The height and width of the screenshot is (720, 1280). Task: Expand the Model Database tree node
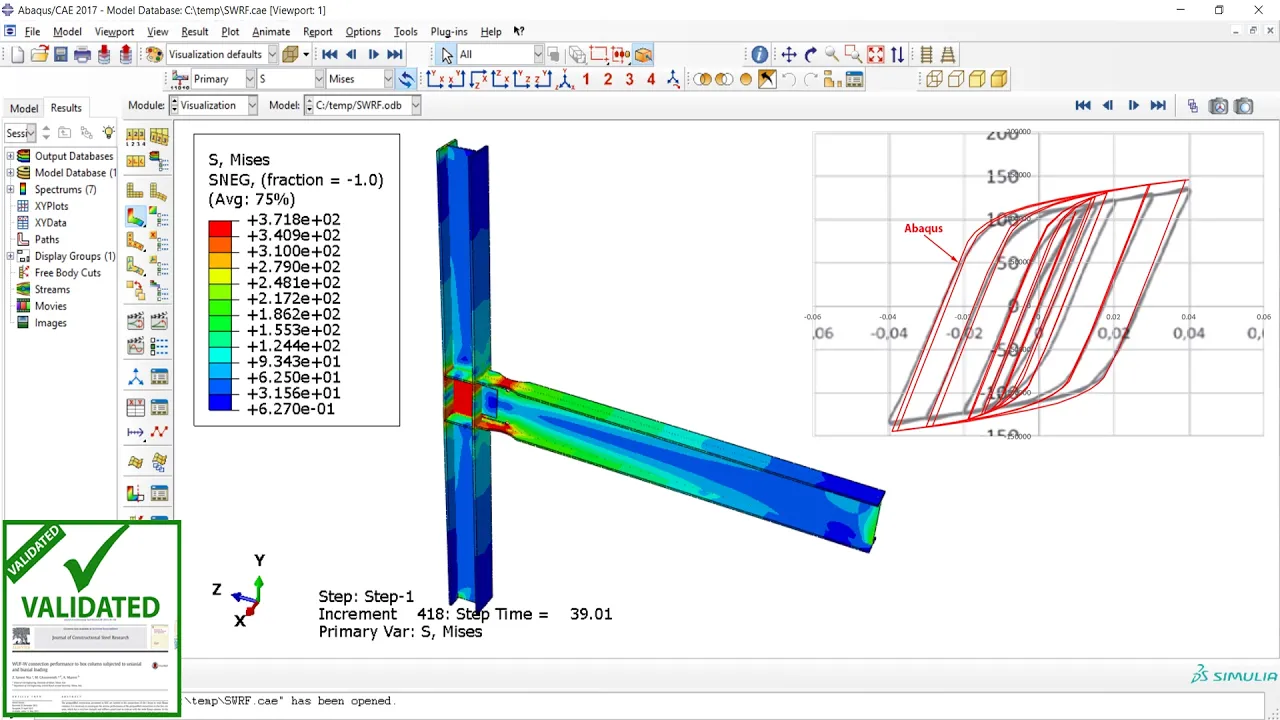click(10, 173)
